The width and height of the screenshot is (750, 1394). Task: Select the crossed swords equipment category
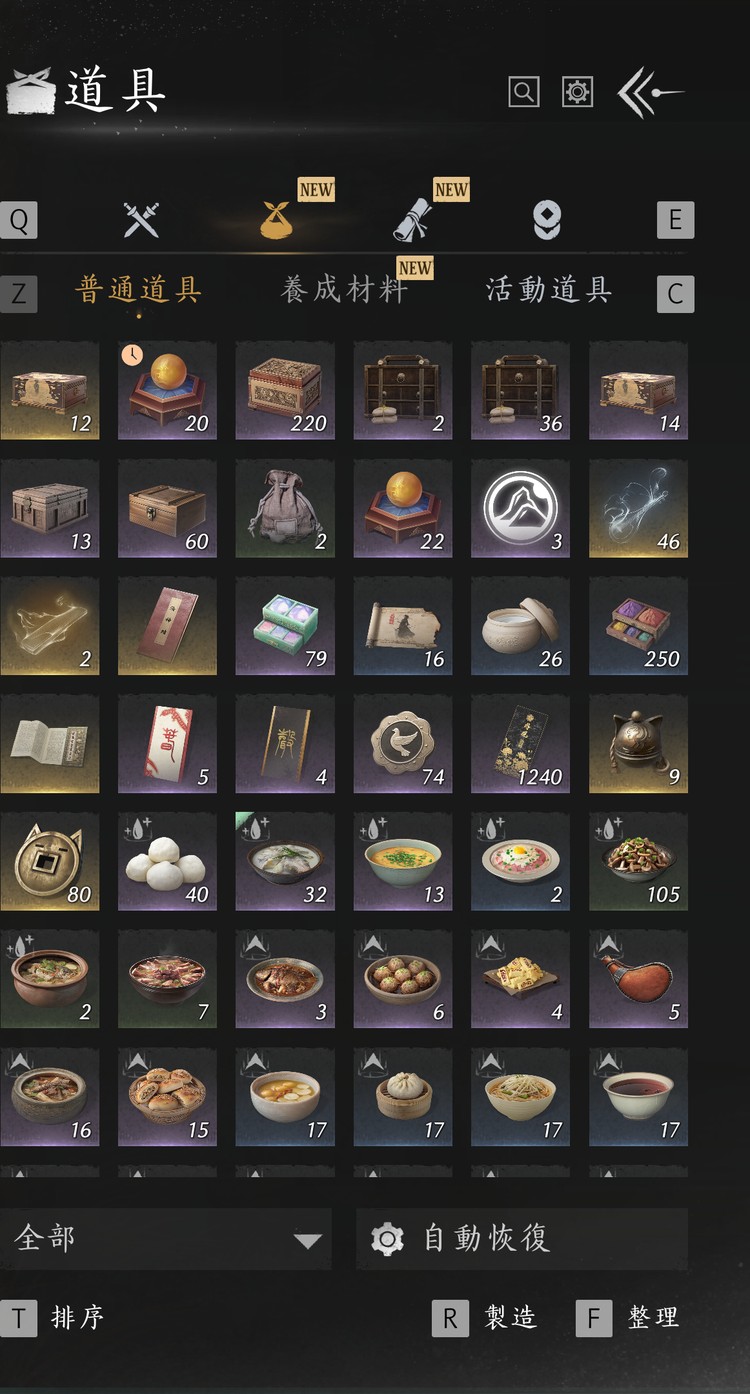coord(141,220)
